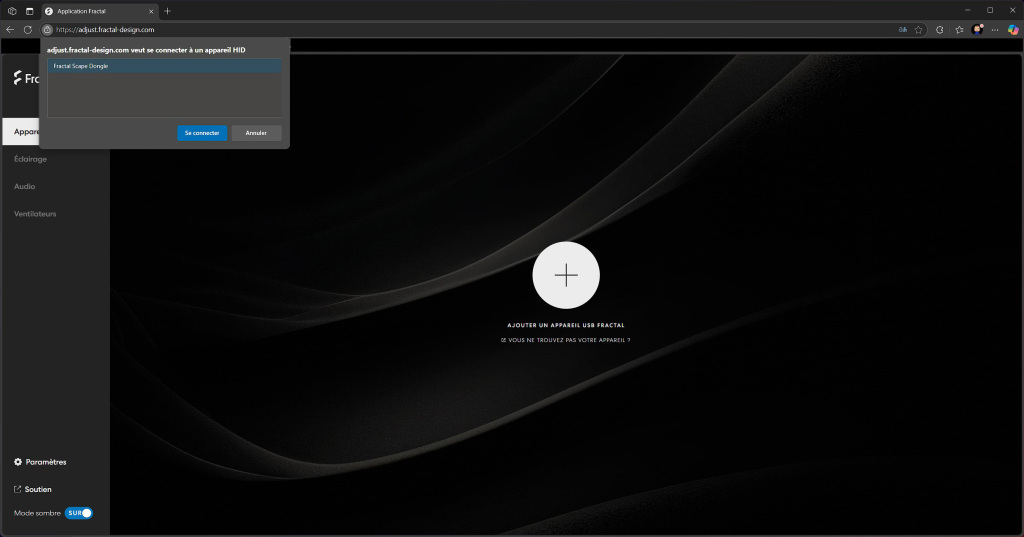Toggle the Mode sombre switch off
Screen dimensions: 1024x537
[x=79, y=513]
